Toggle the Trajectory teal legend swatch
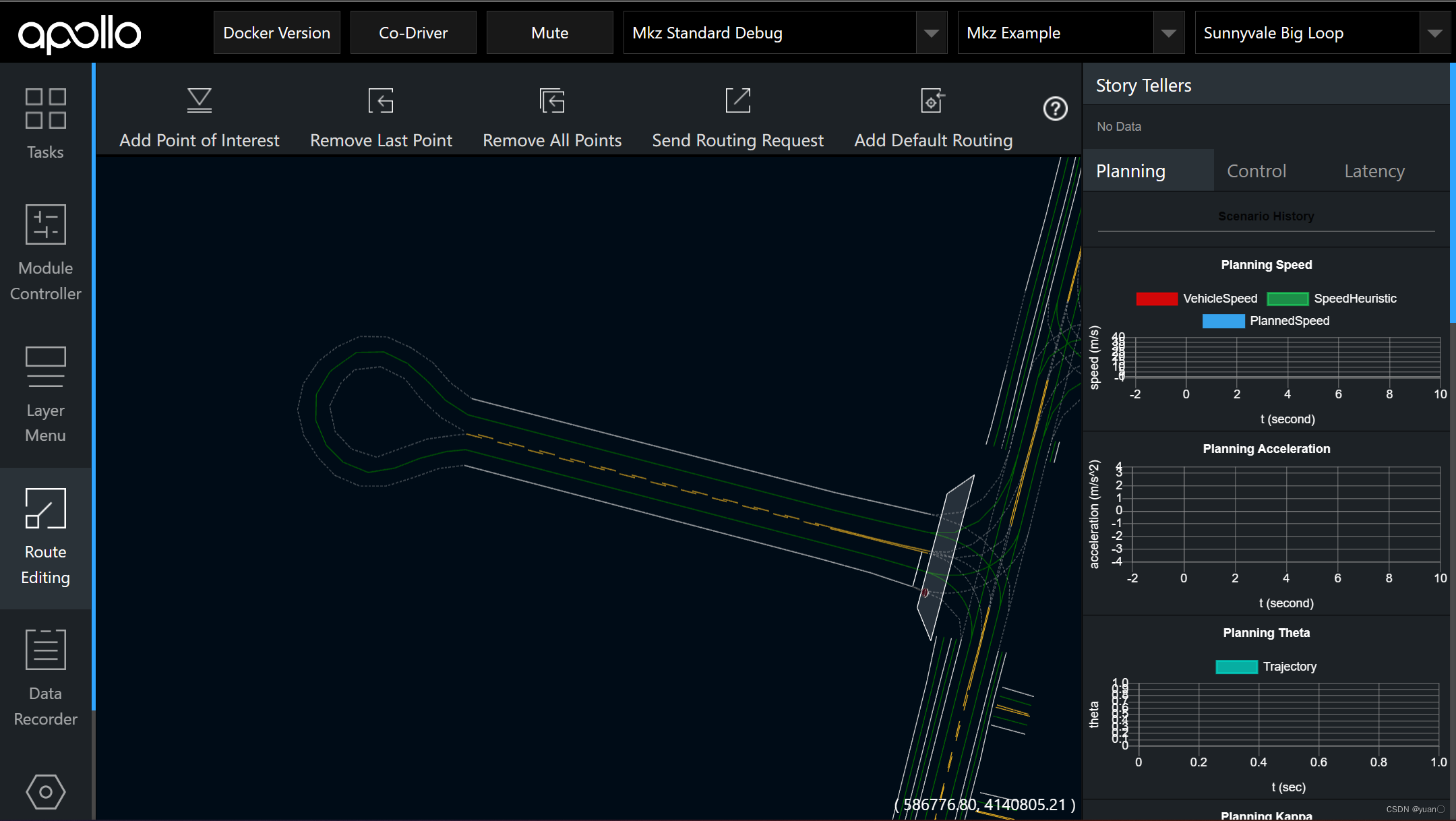 [x=1236, y=667]
